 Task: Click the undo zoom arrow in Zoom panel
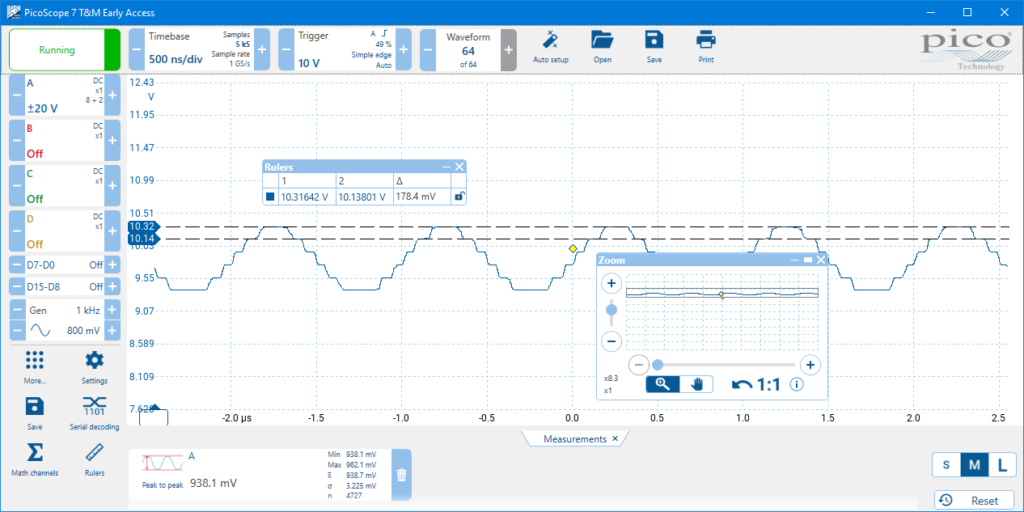(x=743, y=385)
